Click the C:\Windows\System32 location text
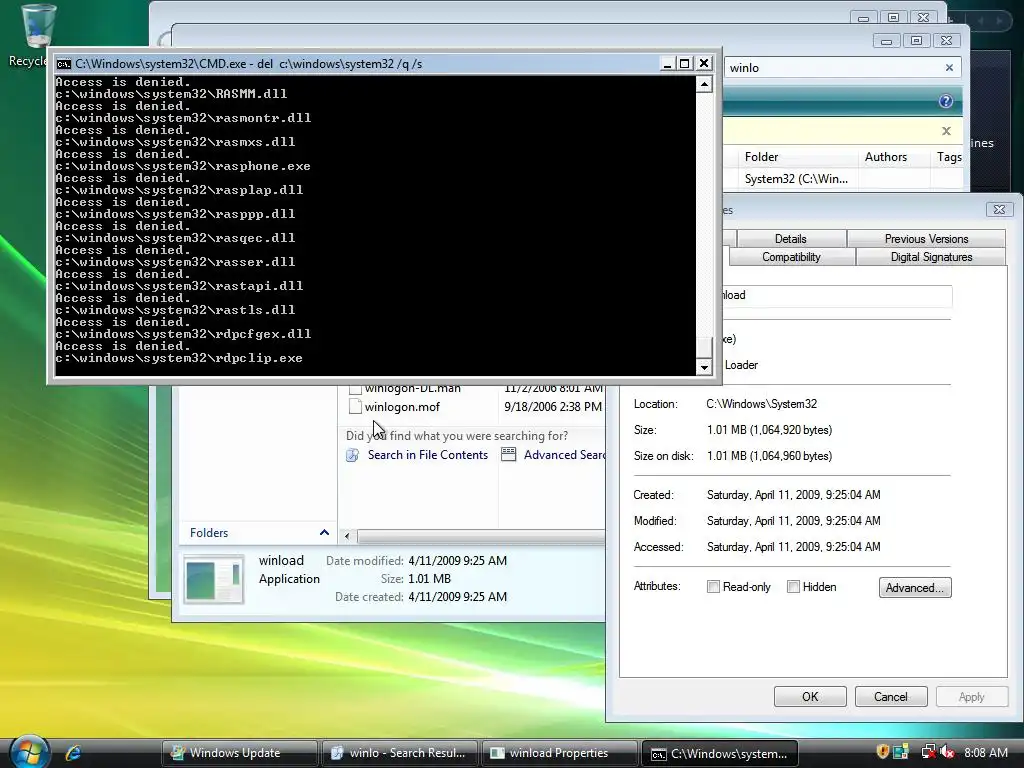1024x768 pixels. pyautogui.click(x=761, y=404)
